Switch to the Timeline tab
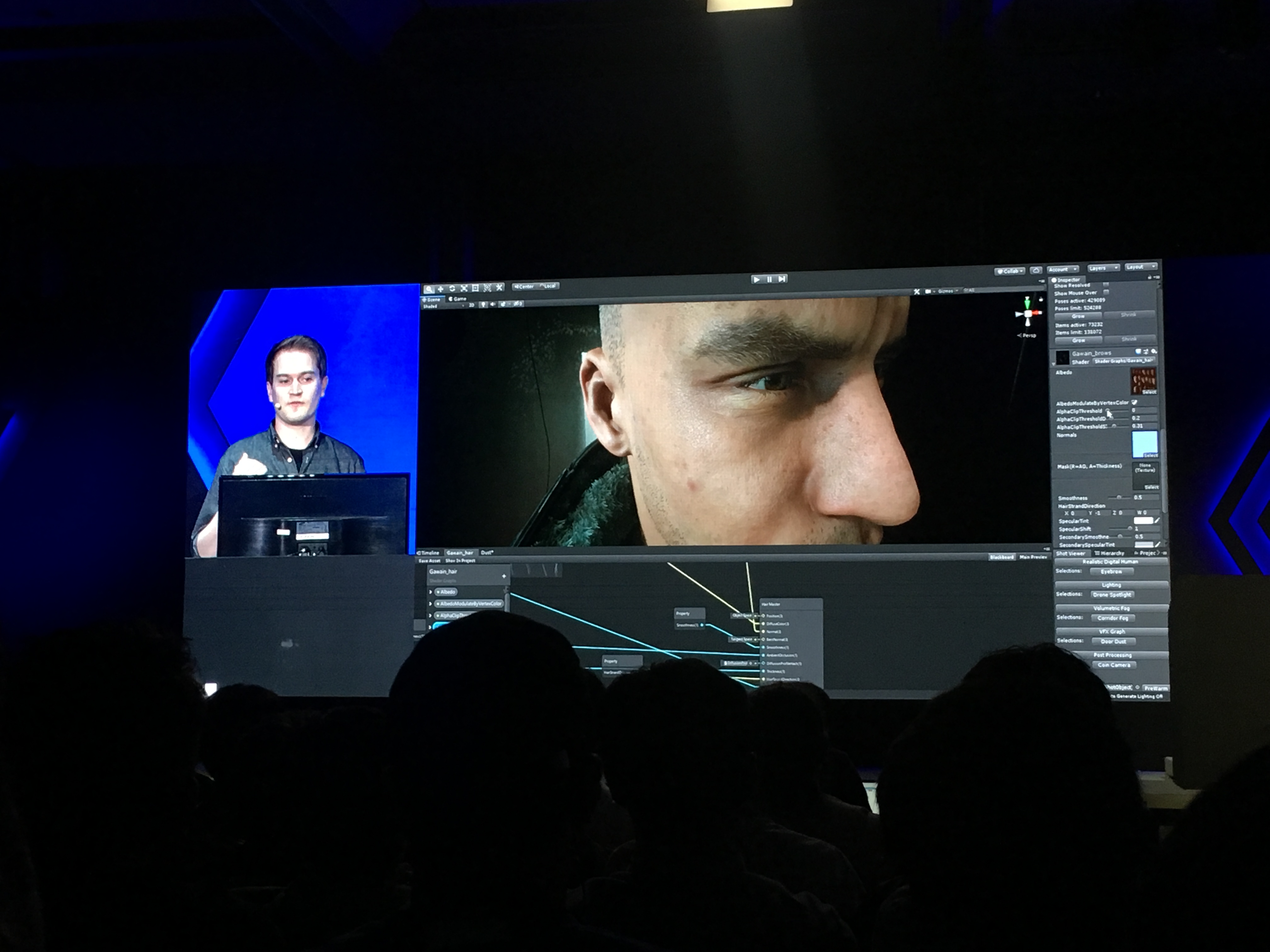1270x952 pixels. [x=428, y=552]
